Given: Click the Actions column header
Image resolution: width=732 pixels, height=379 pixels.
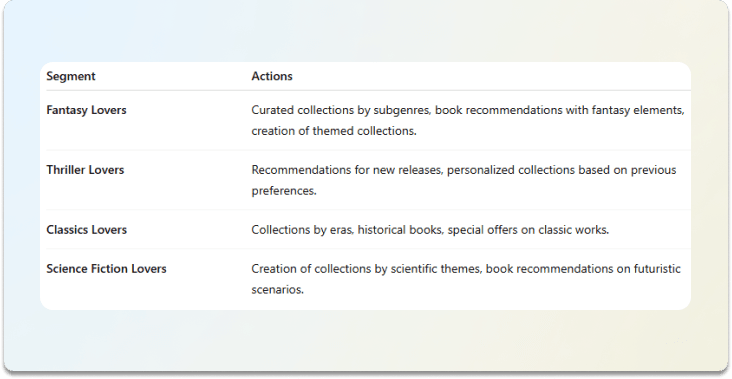Looking at the screenshot, I should tap(272, 76).
